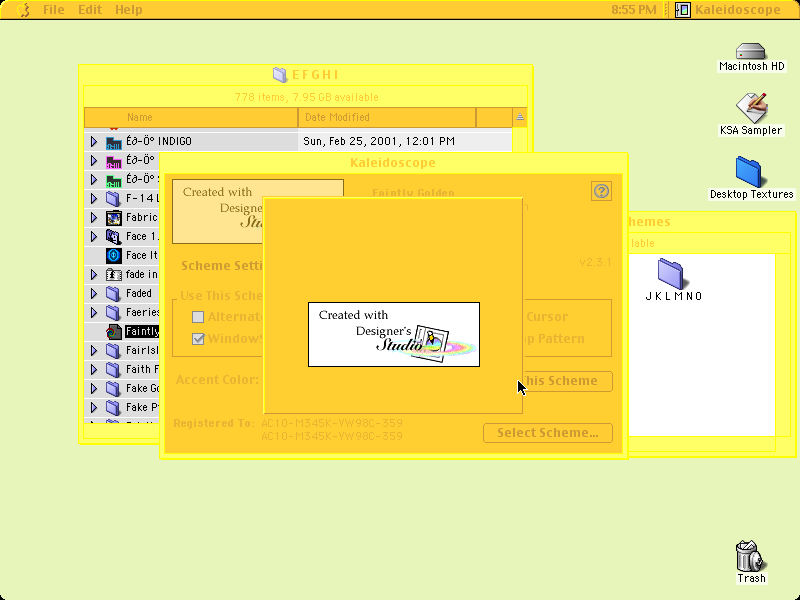
Task: Click the highlighted Faintly scheme file icon
Action: pos(113,332)
